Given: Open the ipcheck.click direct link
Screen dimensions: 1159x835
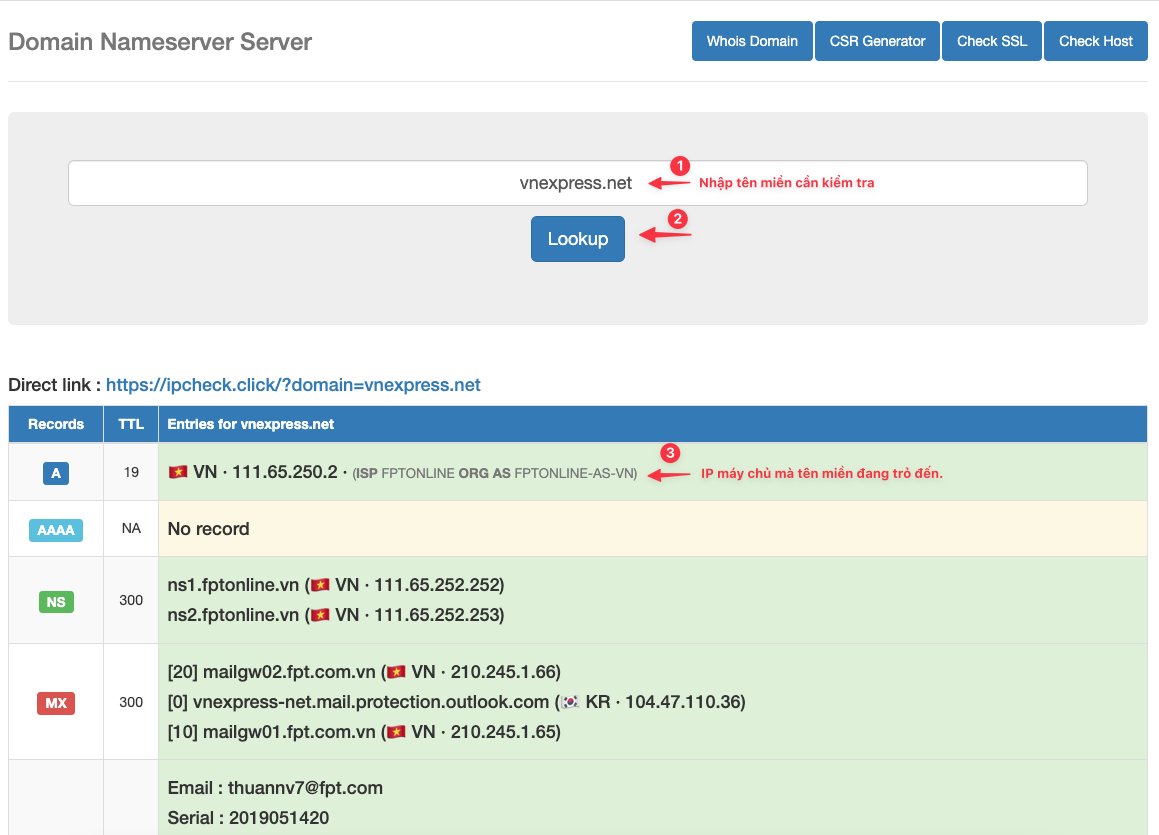Looking at the screenshot, I should (293, 384).
